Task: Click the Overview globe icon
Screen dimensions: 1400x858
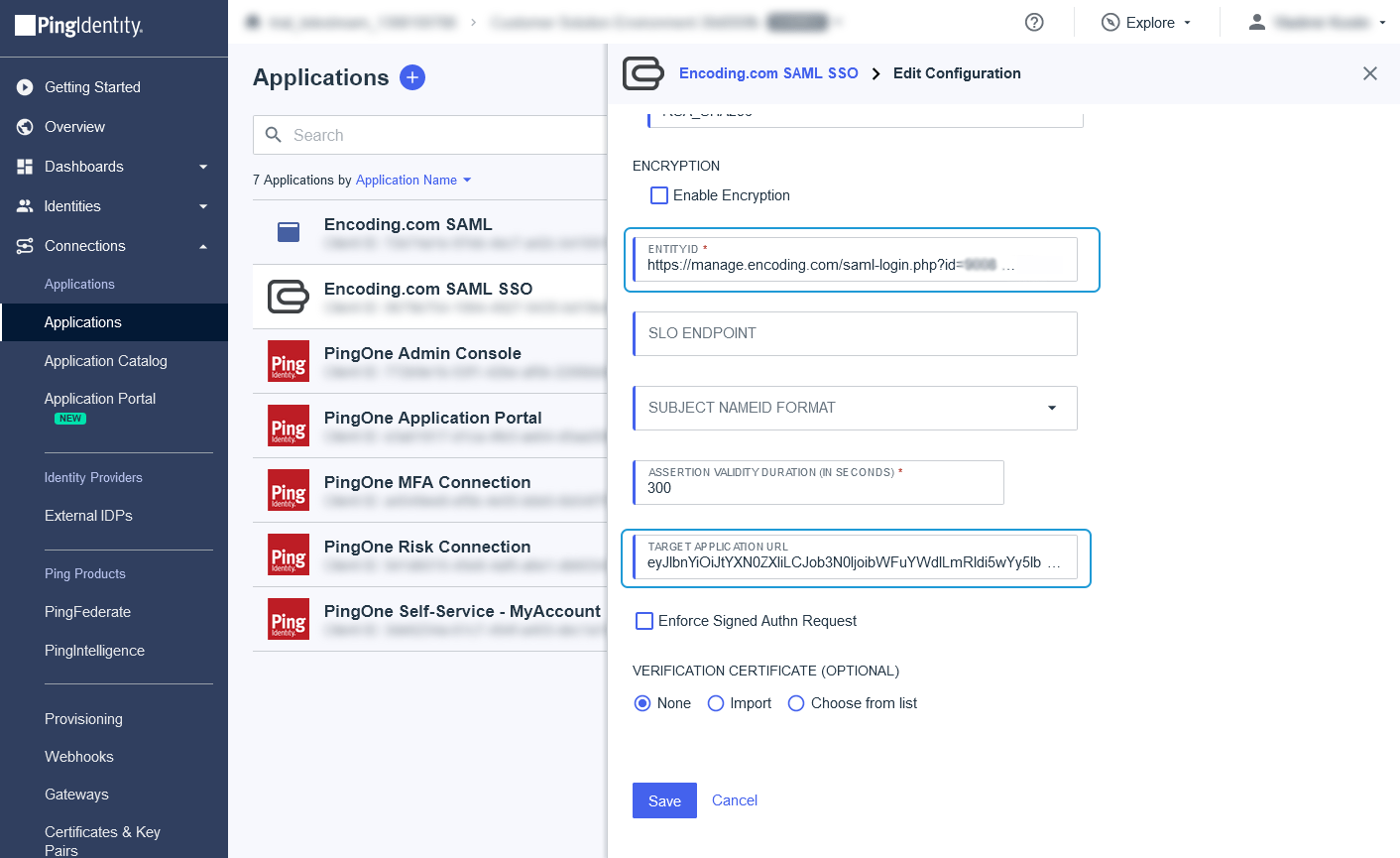Action: click(25, 127)
